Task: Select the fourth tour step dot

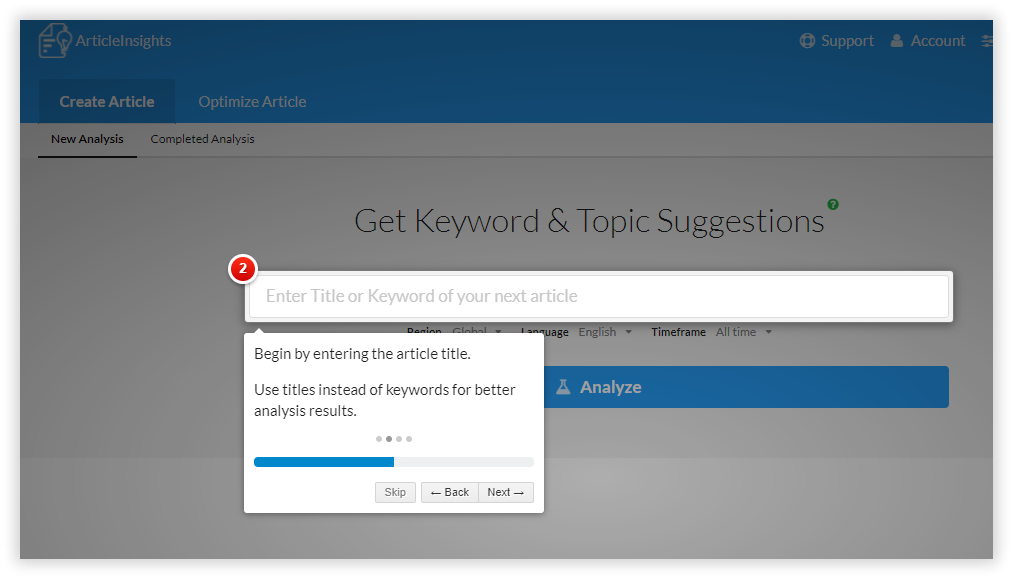Action: click(409, 439)
